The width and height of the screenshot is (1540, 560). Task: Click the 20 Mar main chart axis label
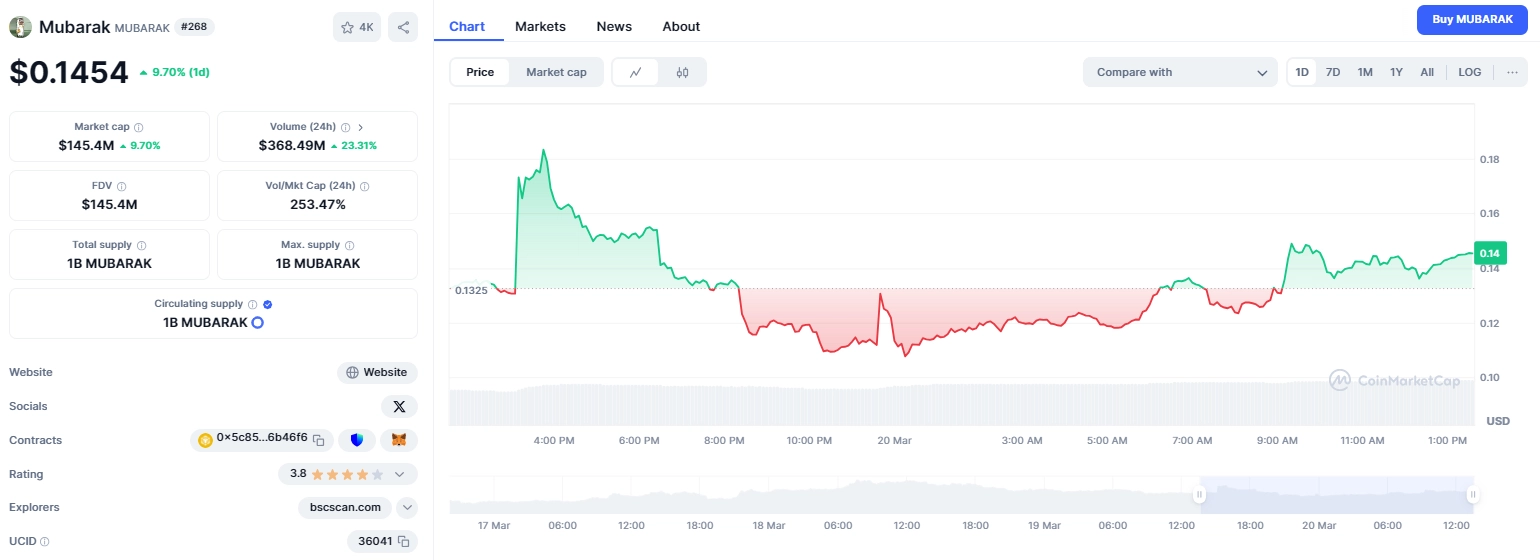tap(894, 440)
